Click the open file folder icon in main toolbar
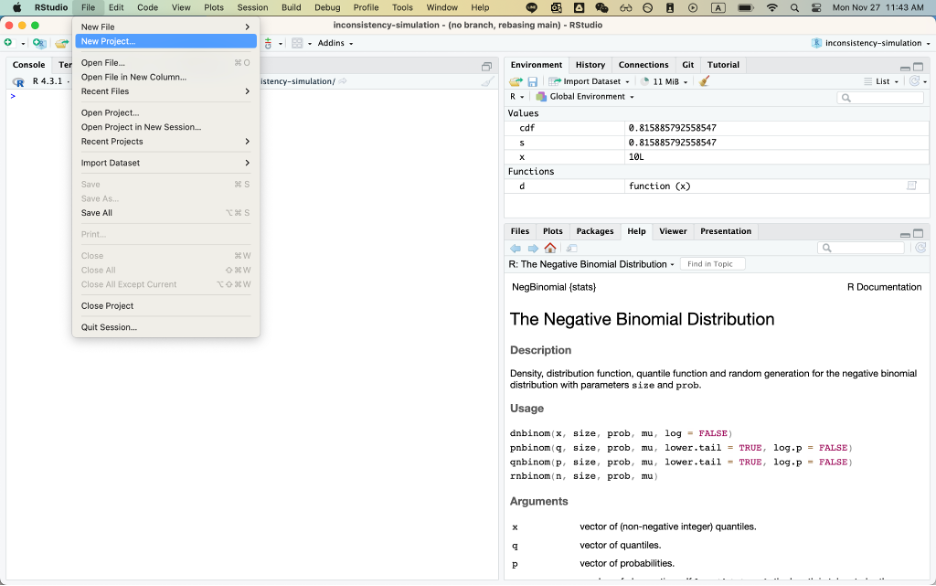936x586 pixels. click(x=61, y=43)
